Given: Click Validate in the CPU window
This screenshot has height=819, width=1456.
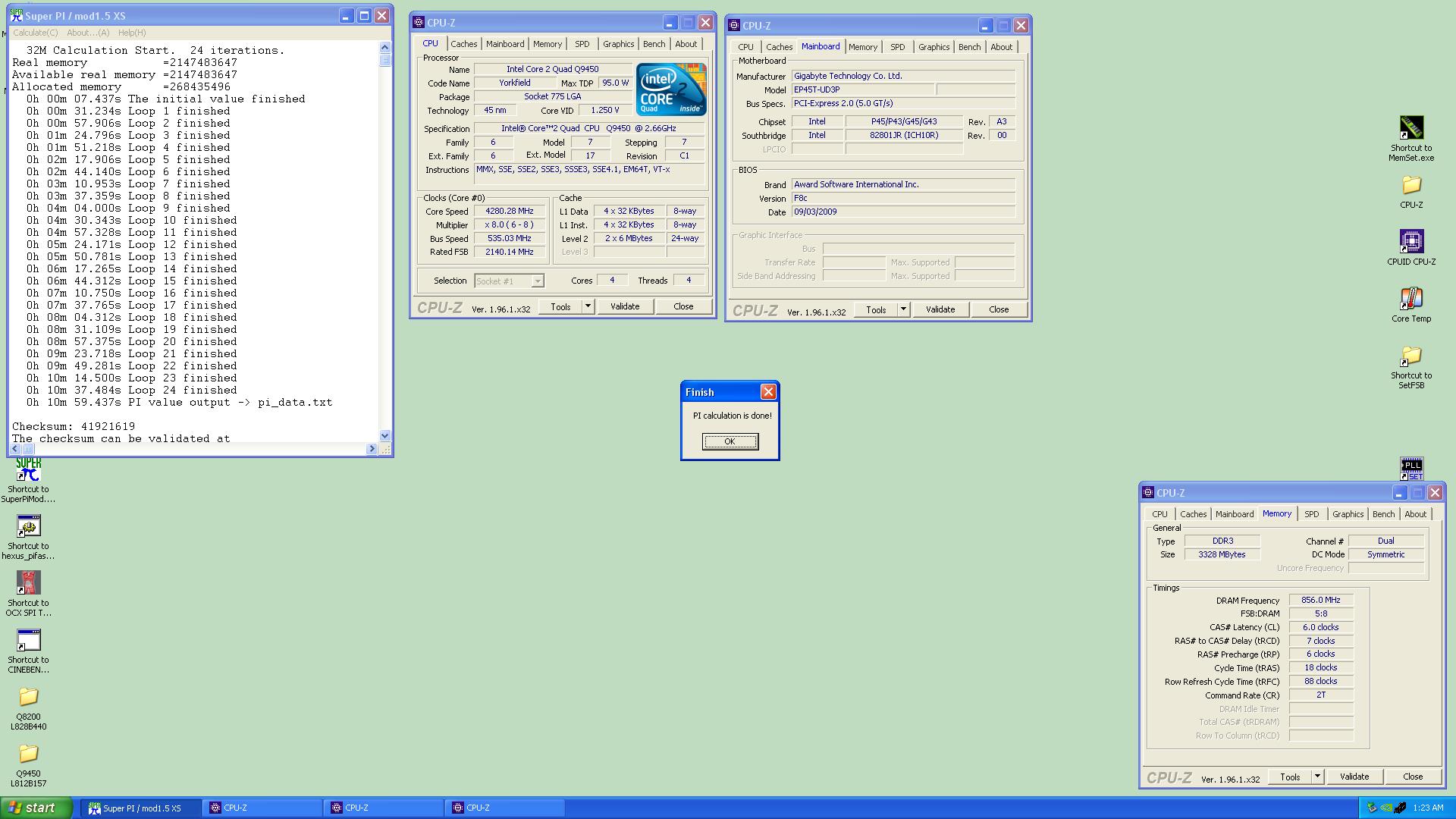Looking at the screenshot, I should [625, 306].
